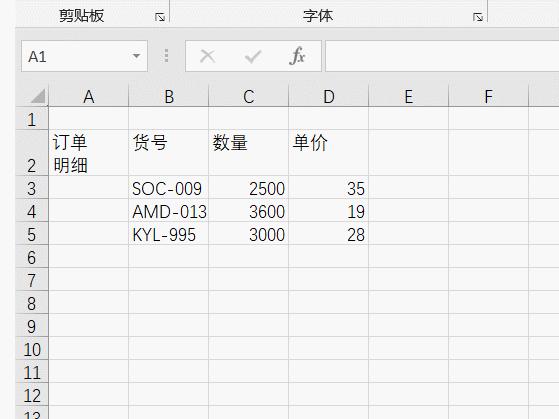Select column D header
This screenshot has width=559, height=419.
point(329,96)
